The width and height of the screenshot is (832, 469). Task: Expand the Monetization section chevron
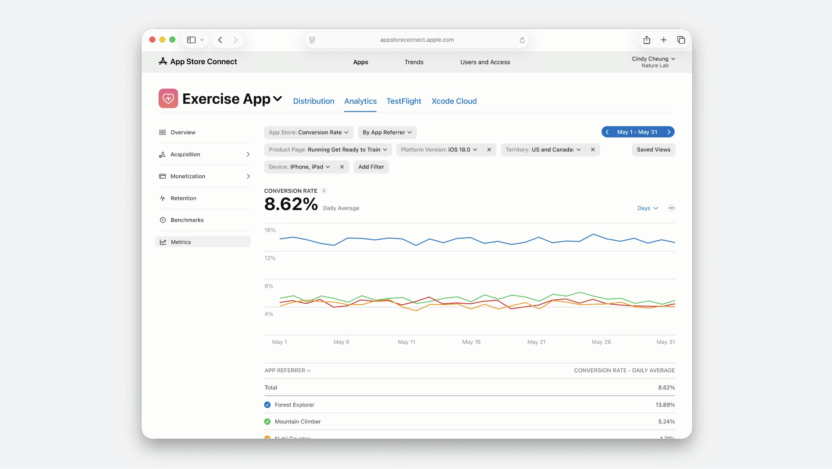(248, 176)
